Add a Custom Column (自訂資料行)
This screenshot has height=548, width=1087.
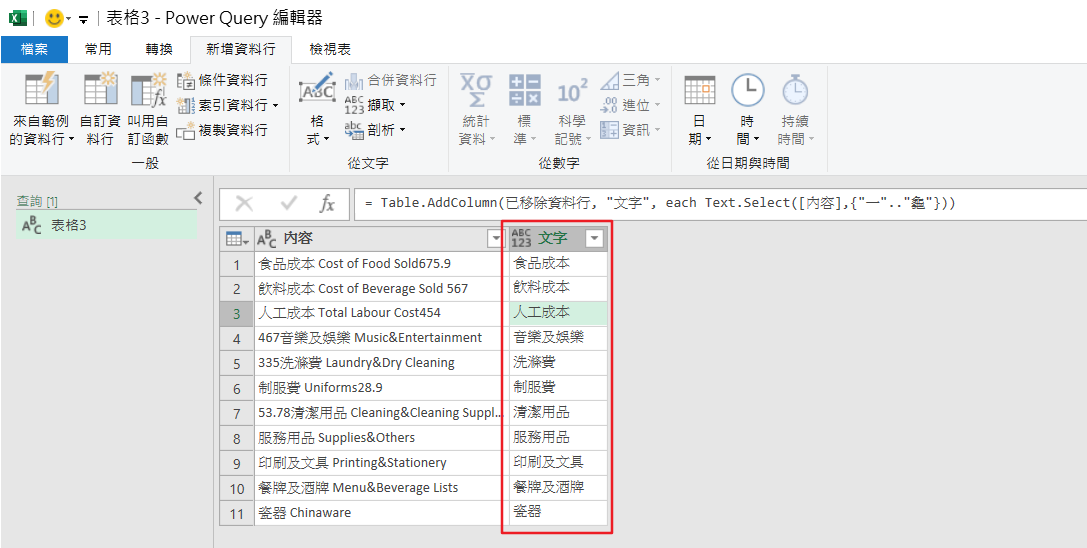pyautogui.click(x=101, y=108)
